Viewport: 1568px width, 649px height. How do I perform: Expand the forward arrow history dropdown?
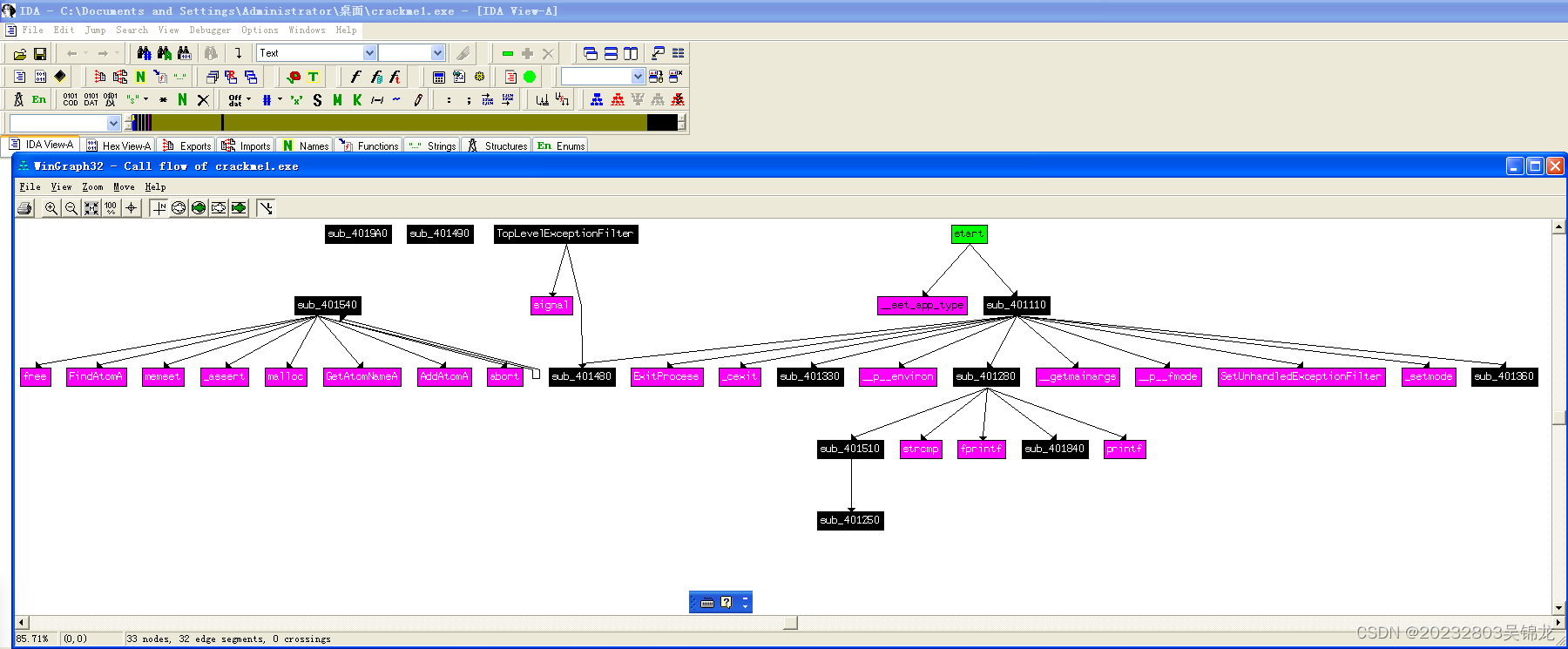point(117,53)
